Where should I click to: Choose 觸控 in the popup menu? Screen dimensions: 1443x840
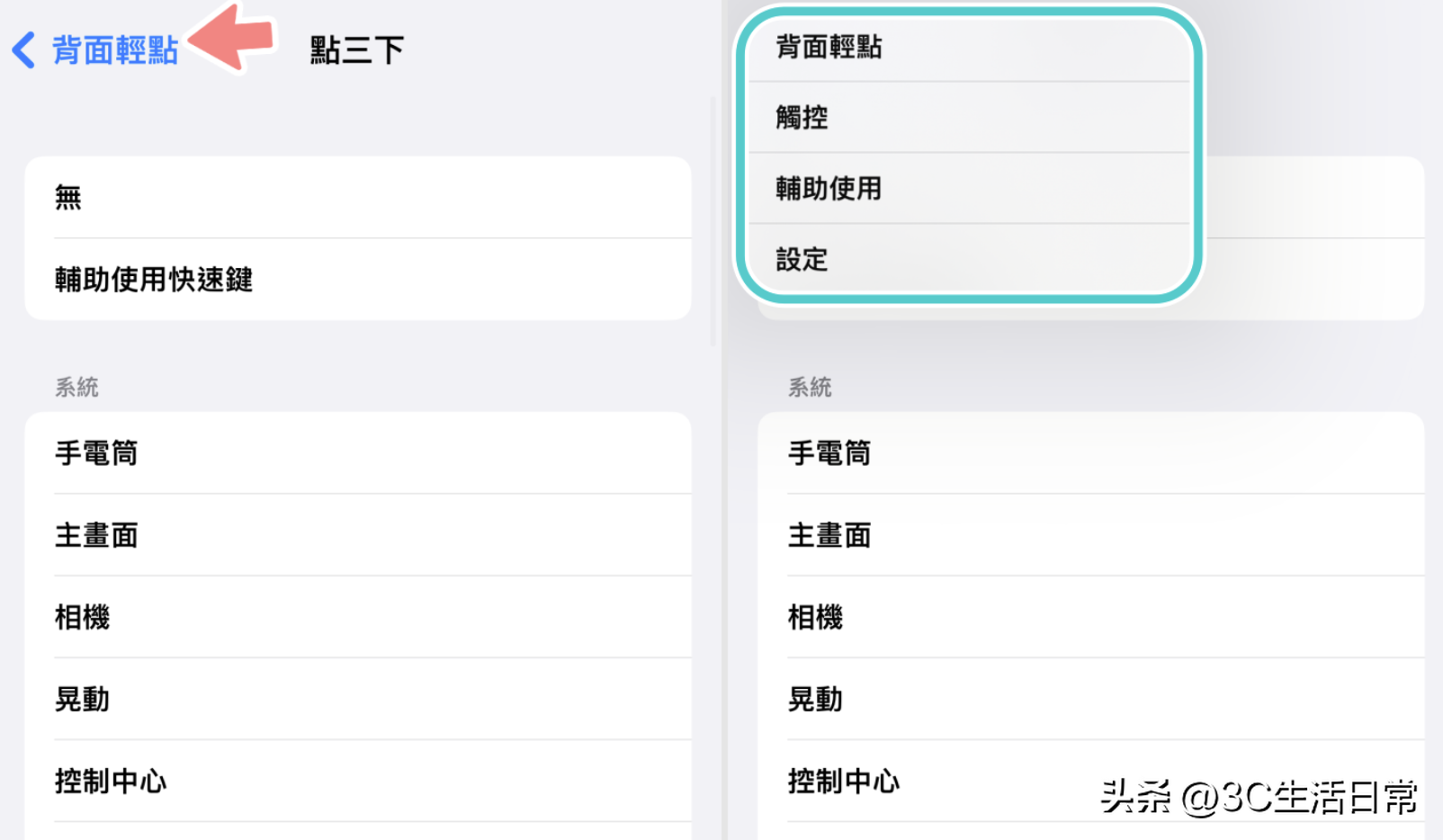pos(969,118)
